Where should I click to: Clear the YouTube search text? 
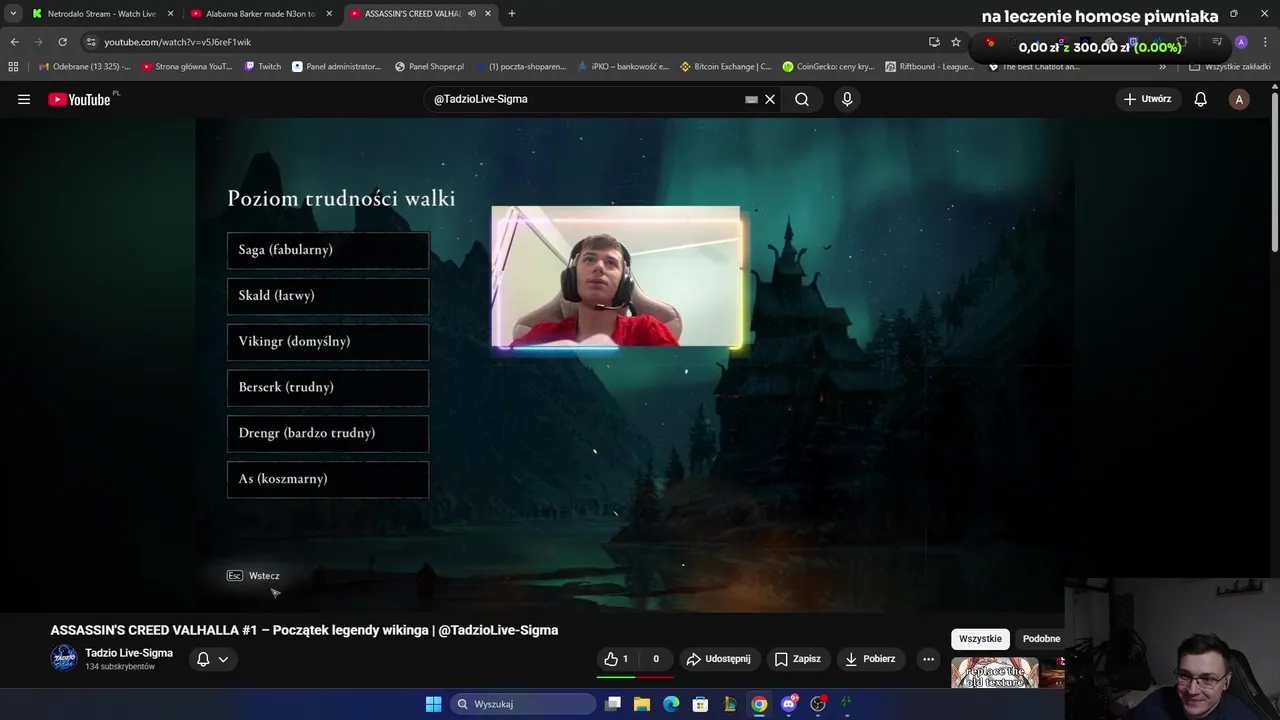click(x=770, y=99)
